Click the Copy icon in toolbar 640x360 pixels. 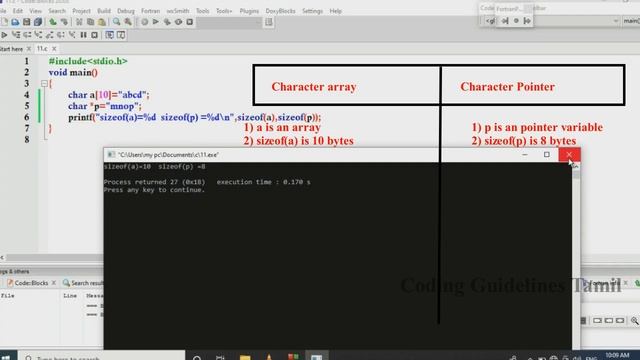point(90,22)
